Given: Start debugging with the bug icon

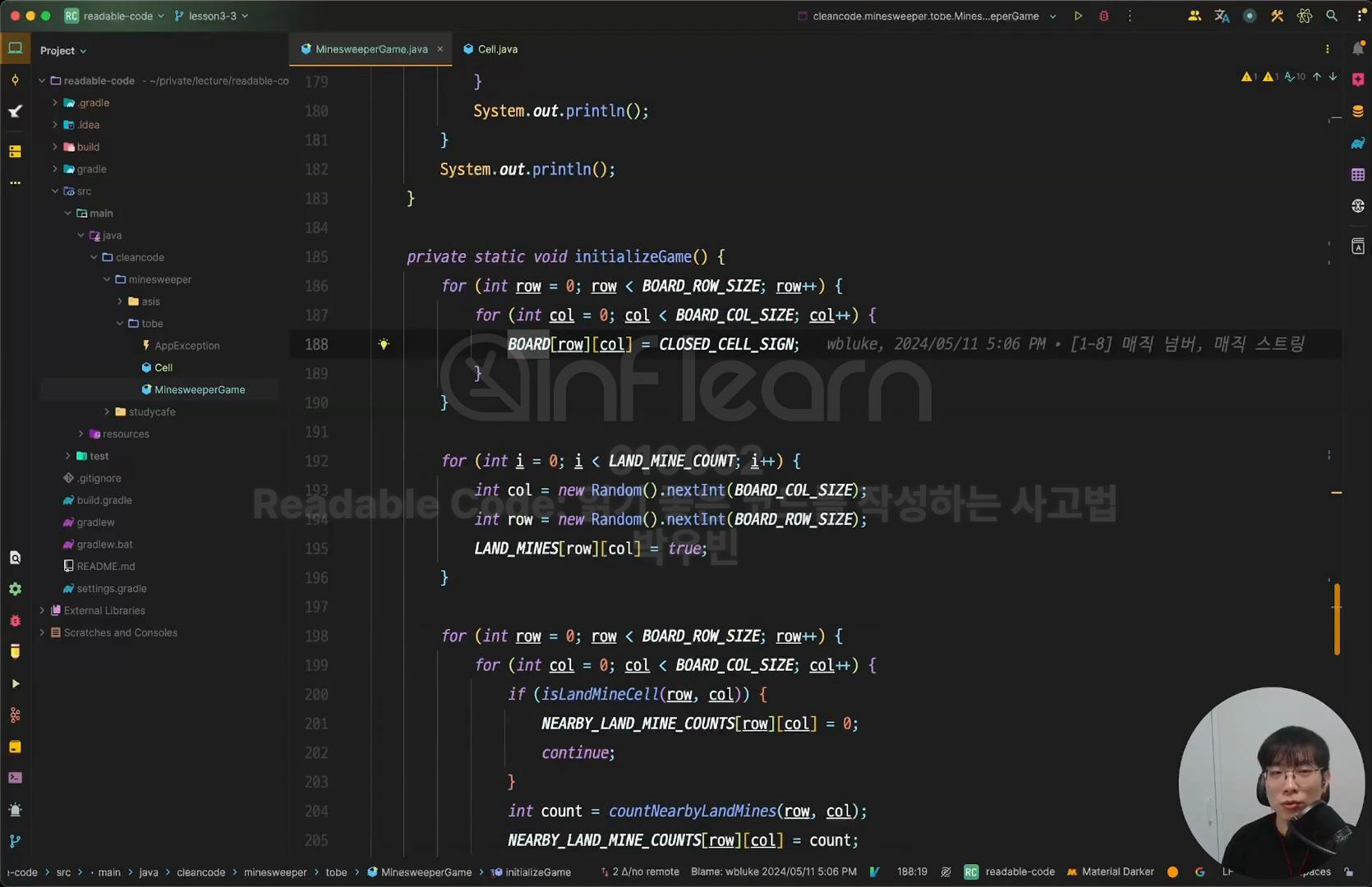Looking at the screenshot, I should (1103, 16).
